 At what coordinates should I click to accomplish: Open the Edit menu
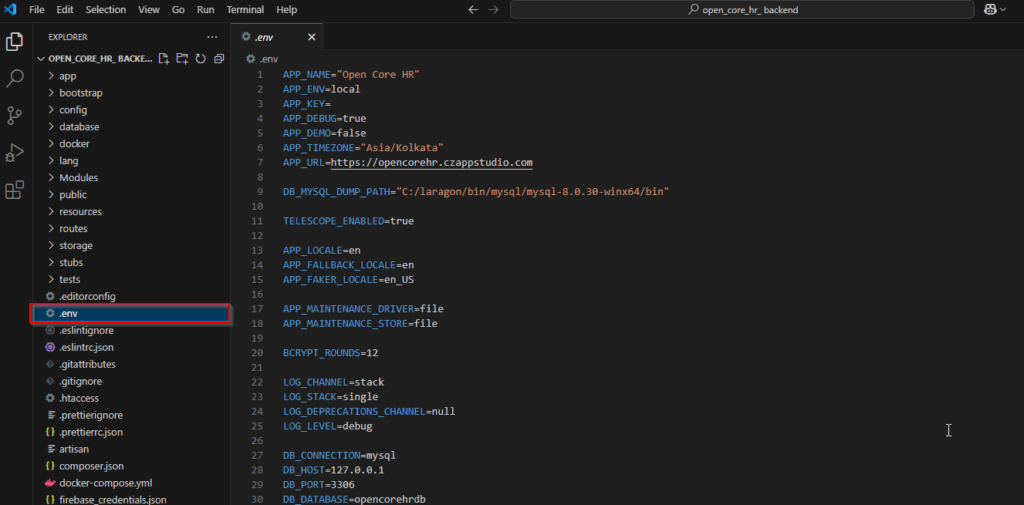pos(65,10)
